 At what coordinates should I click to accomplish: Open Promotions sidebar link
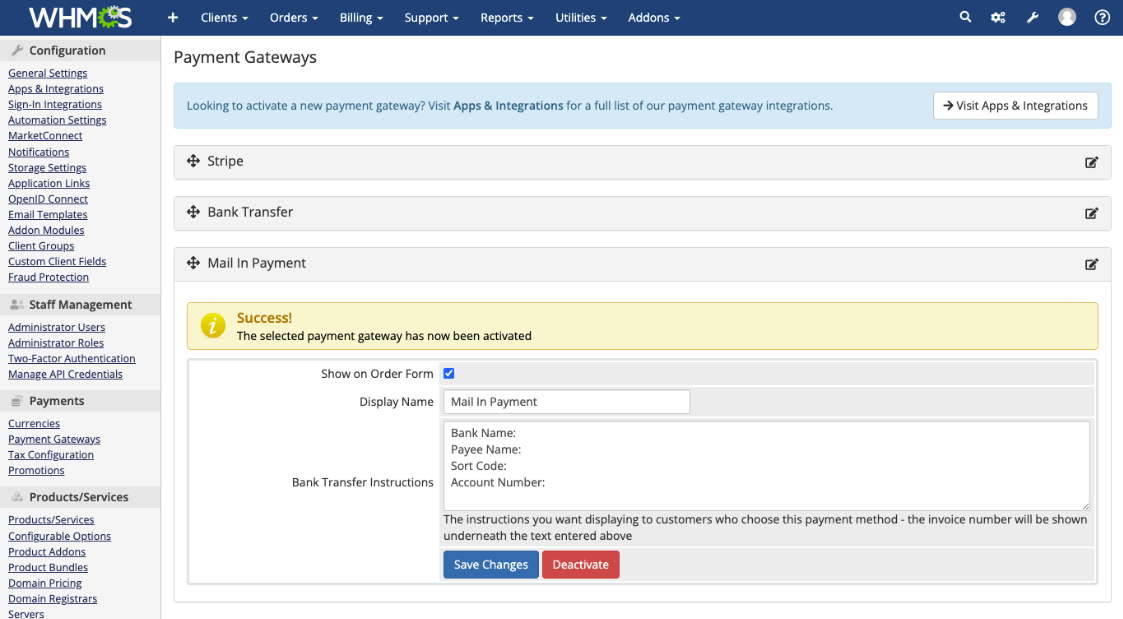point(36,471)
